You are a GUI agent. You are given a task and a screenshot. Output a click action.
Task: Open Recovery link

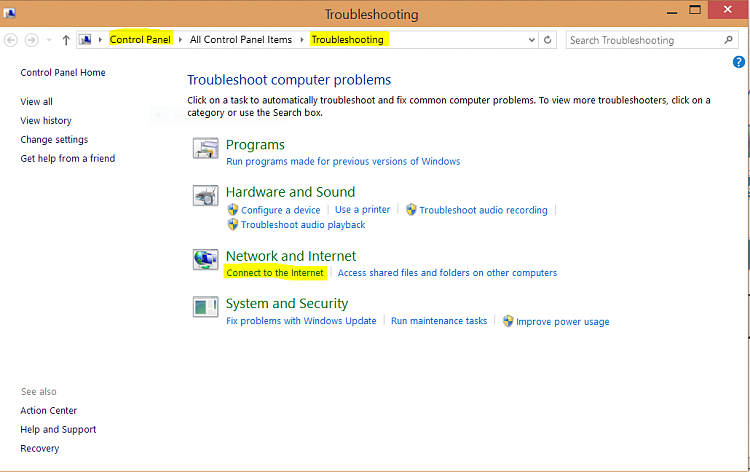click(40, 449)
